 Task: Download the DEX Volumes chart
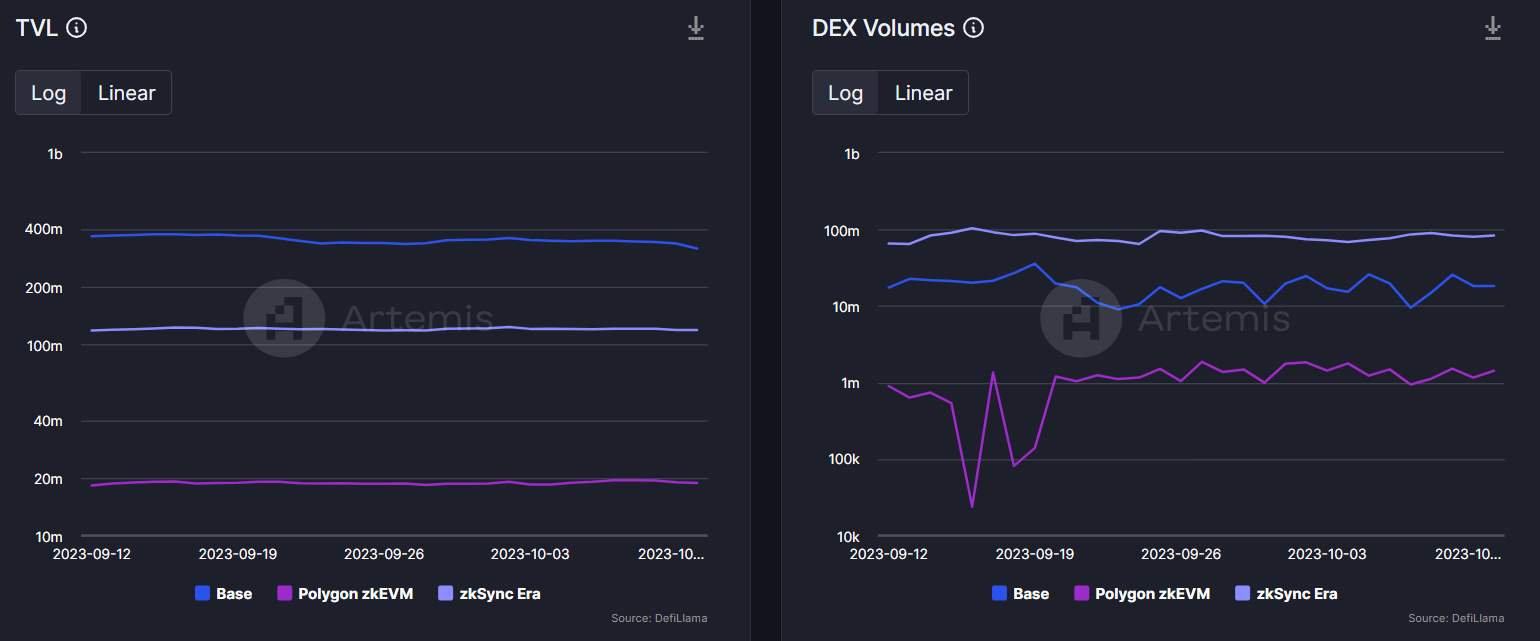pyautogui.click(x=1493, y=28)
